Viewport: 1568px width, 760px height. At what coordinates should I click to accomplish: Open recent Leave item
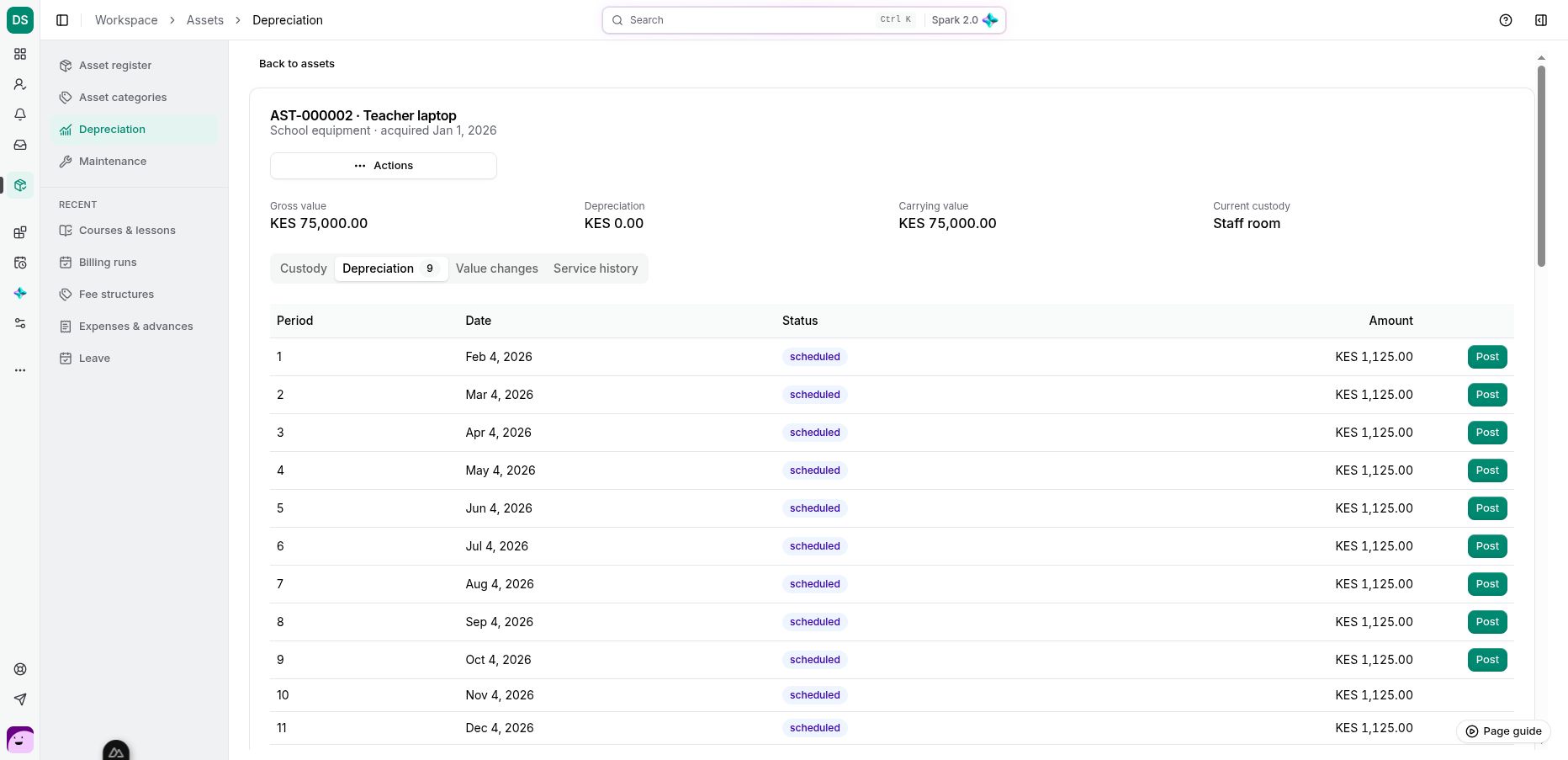134,359
